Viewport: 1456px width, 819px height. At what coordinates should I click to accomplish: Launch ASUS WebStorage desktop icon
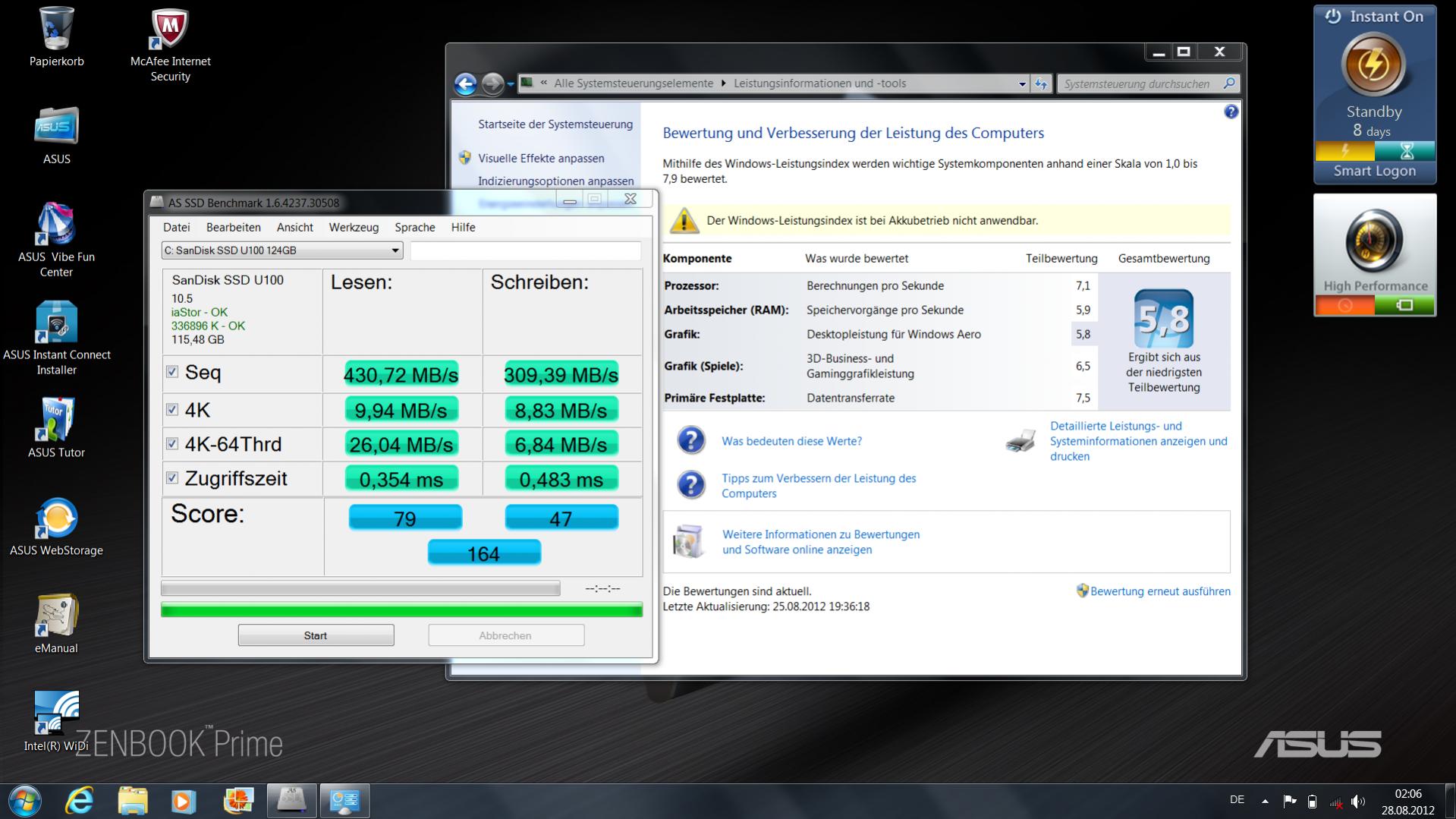click(56, 526)
